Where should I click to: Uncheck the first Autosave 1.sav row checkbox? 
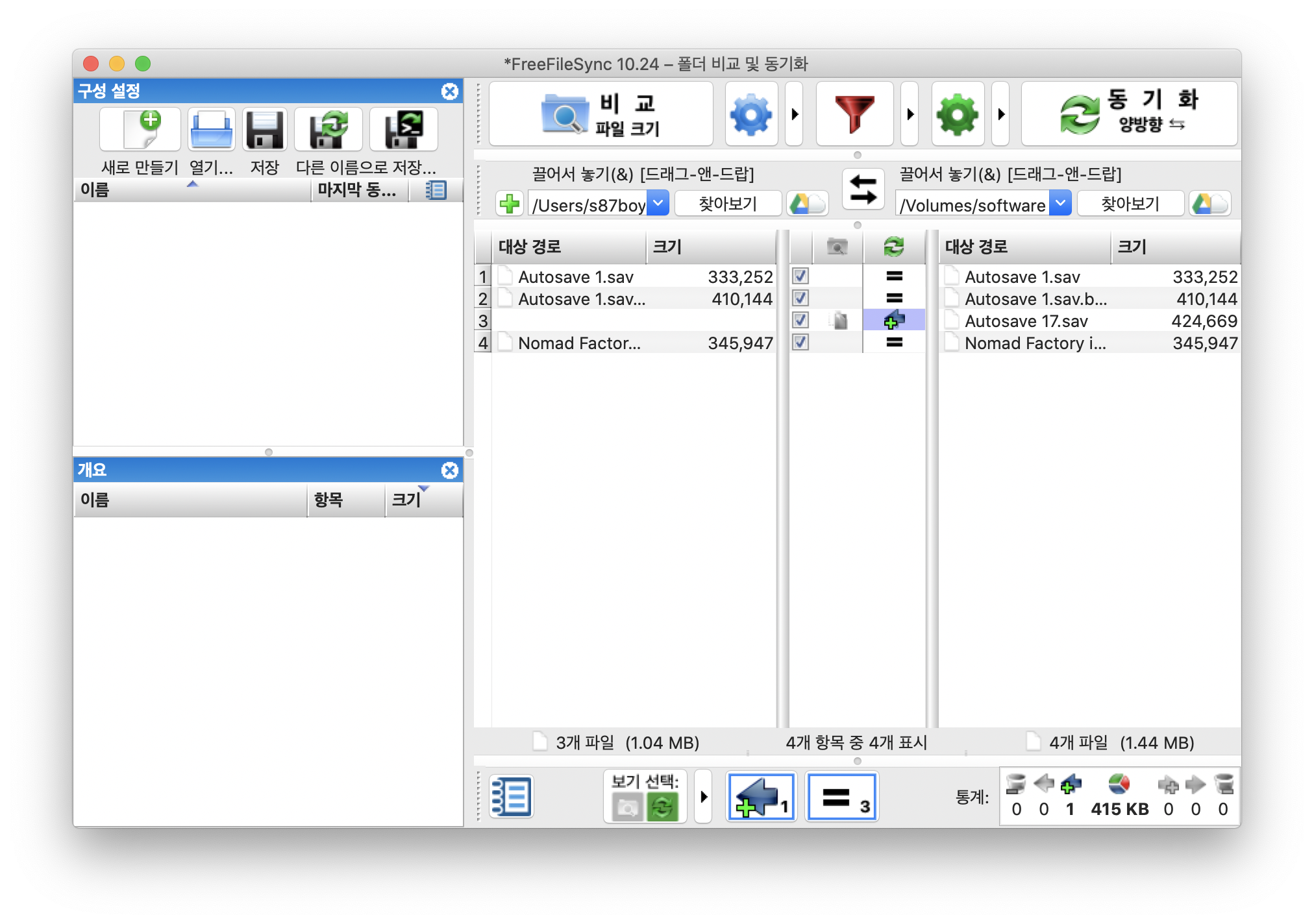[800, 276]
